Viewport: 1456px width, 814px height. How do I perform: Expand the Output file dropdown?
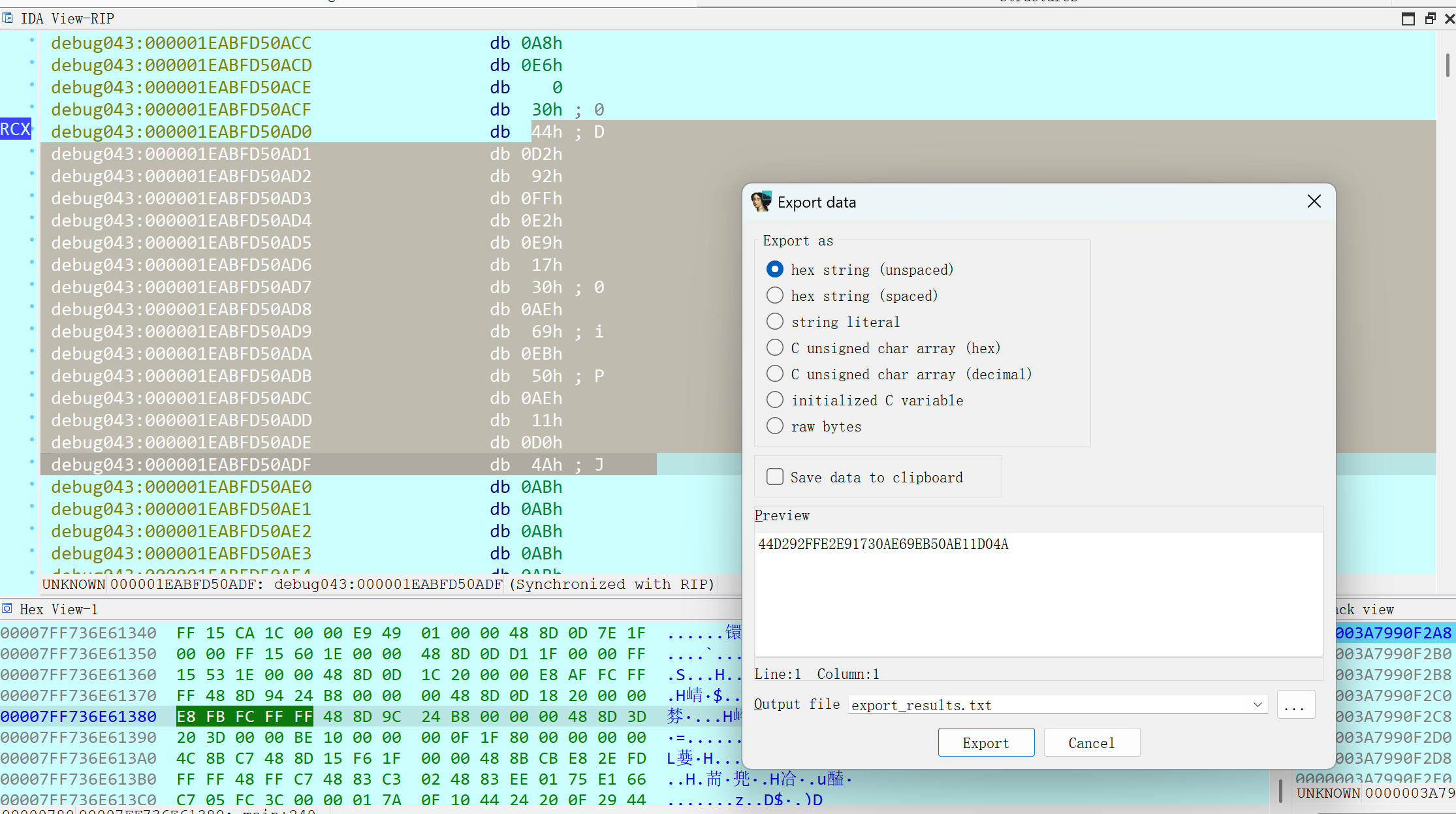1258,705
